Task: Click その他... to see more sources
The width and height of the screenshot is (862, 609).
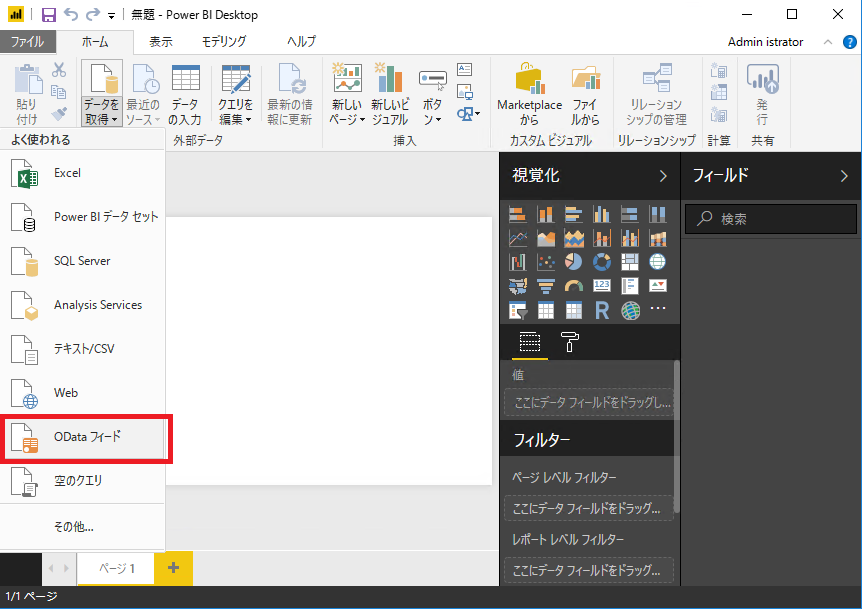Action: [82, 527]
